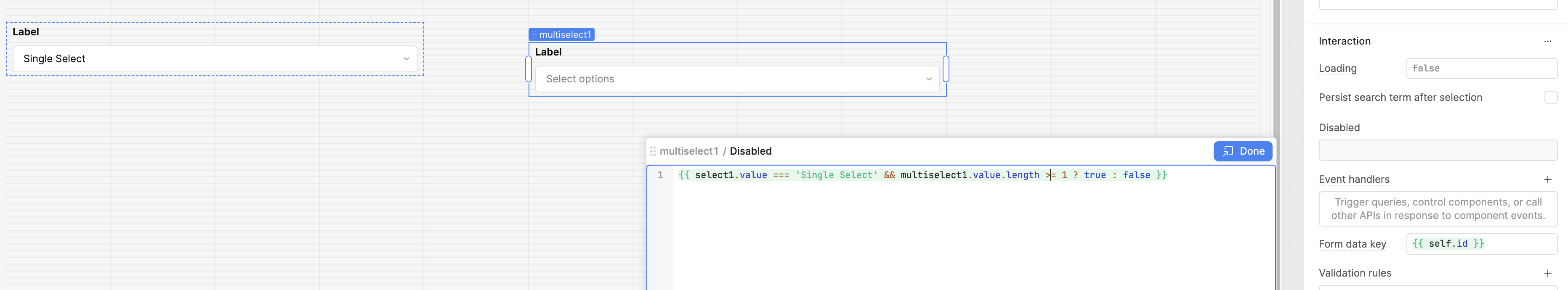Click the Interaction section more options icon
This screenshot has height=290, width=1568.
(1547, 41)
